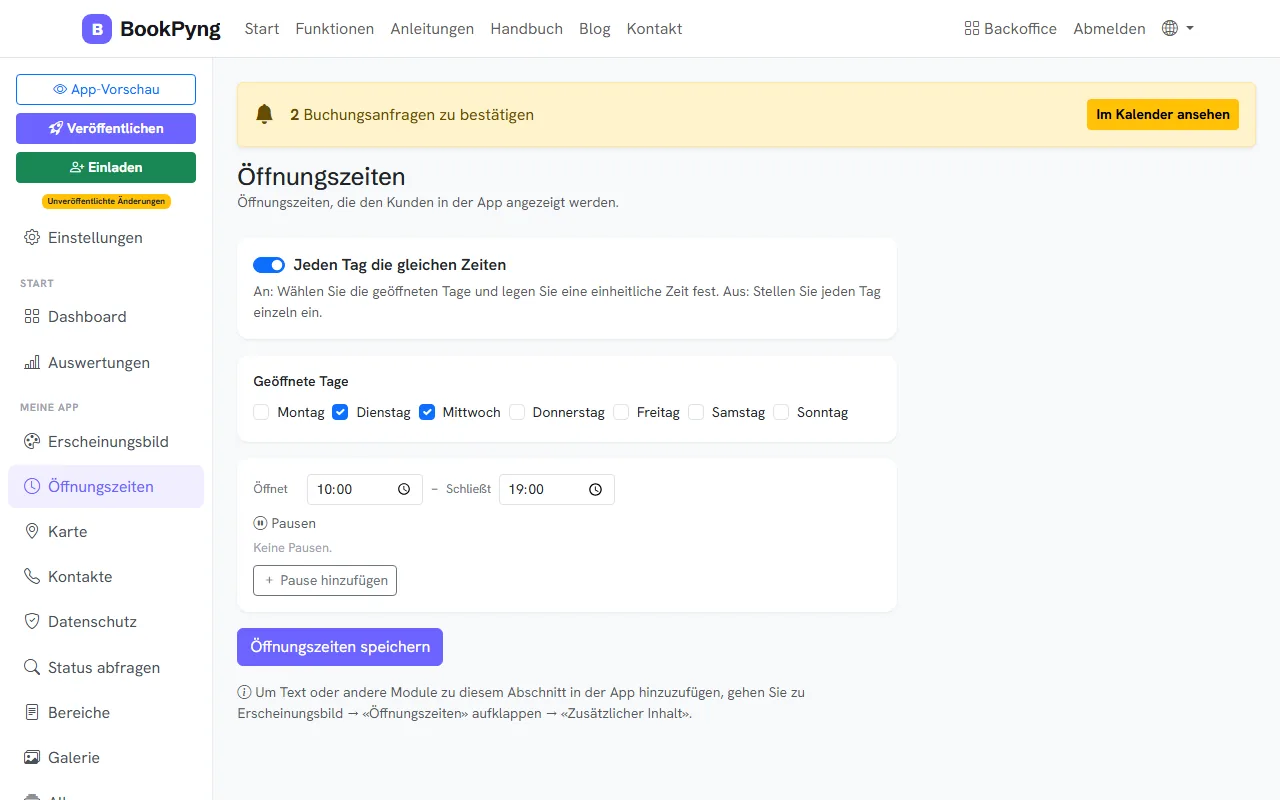Click Im Kalender ansehen button

pos(1163,114)
